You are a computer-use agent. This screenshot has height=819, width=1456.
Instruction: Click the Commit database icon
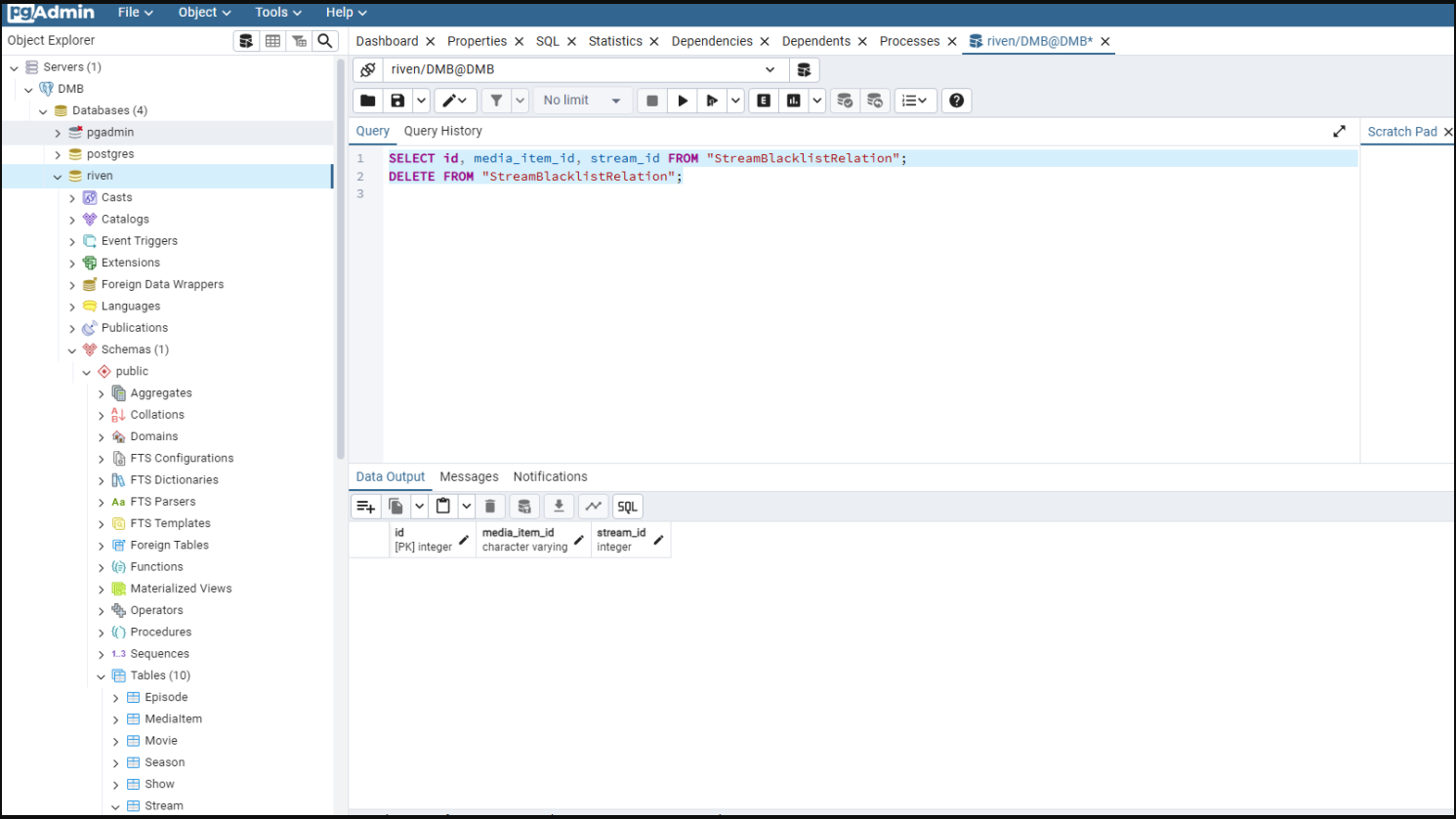coord(845,101)
